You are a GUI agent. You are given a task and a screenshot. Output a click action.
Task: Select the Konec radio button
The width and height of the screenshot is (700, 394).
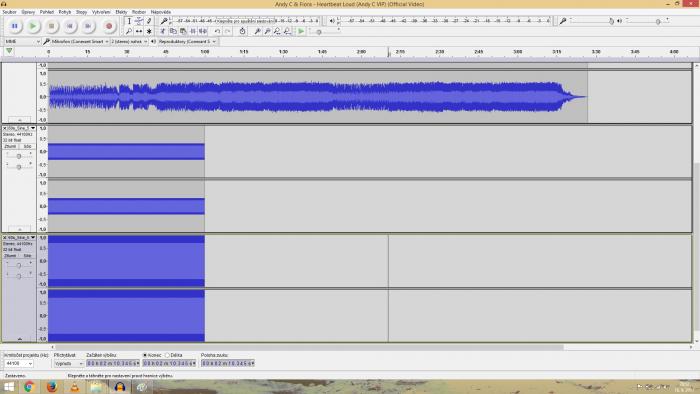point(145,355)
